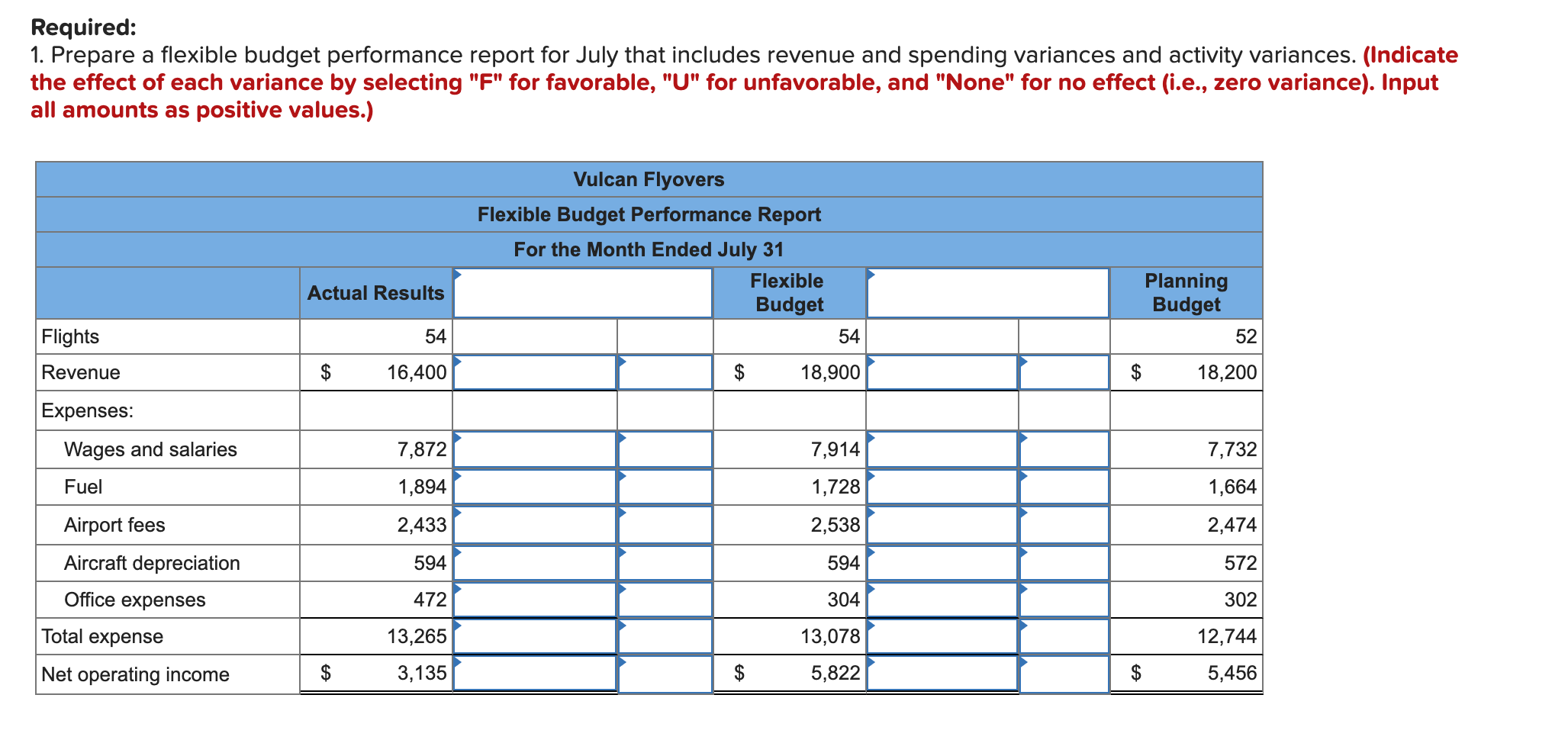Open Revenue activity variance F/U dropdown
Screen dimensions: 1568x756
point(1064,372)
